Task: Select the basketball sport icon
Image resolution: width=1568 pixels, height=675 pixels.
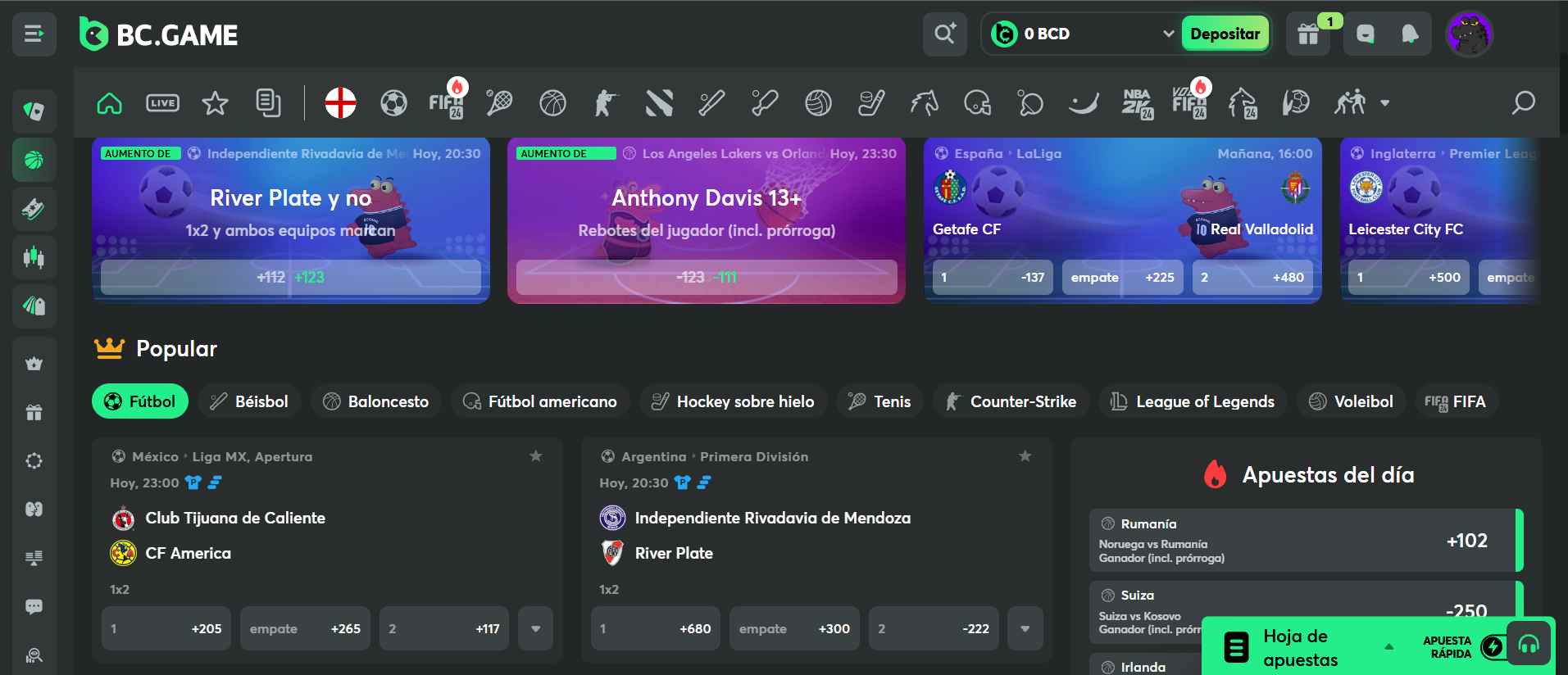Action: tap(552, 103)
